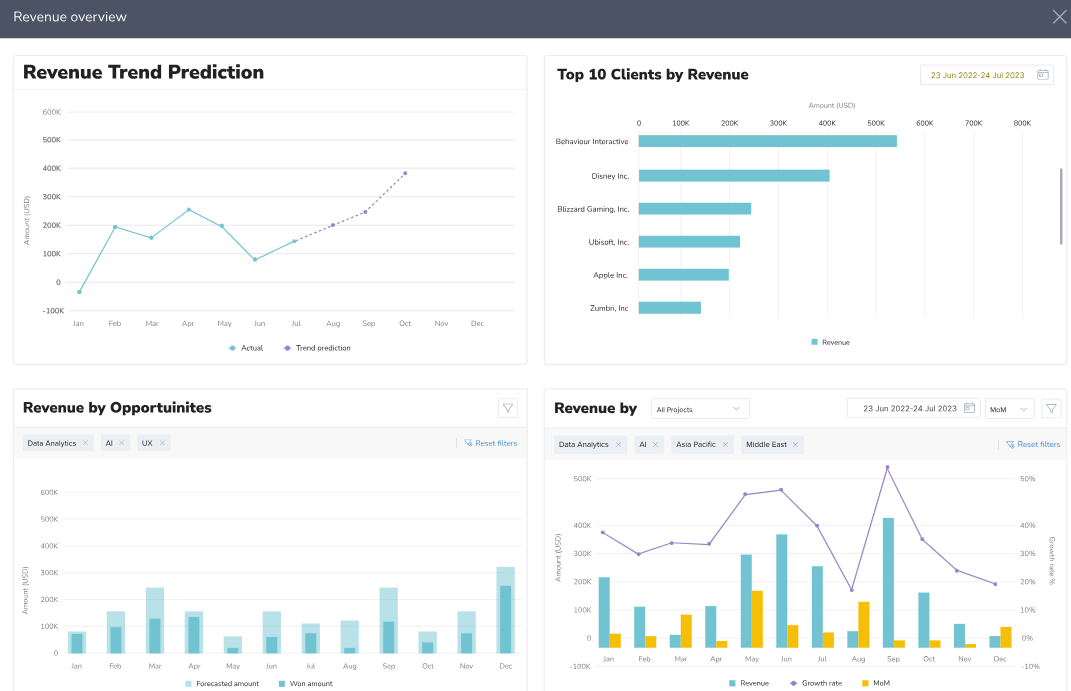This screenshot has width=1071, height=691.
Task: Open the filter funnel in Revenue by Opportuinites
Action: click(507, 408)
